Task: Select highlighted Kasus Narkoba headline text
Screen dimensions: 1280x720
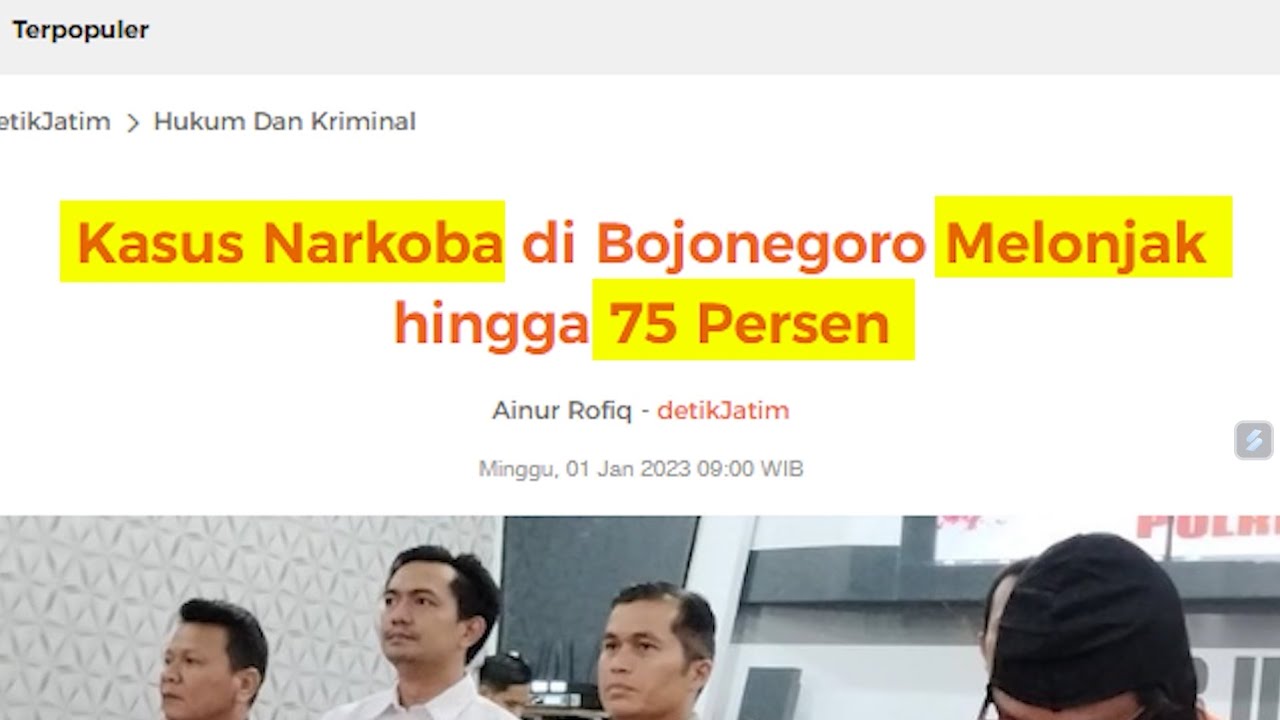Action: click(288, 243)
